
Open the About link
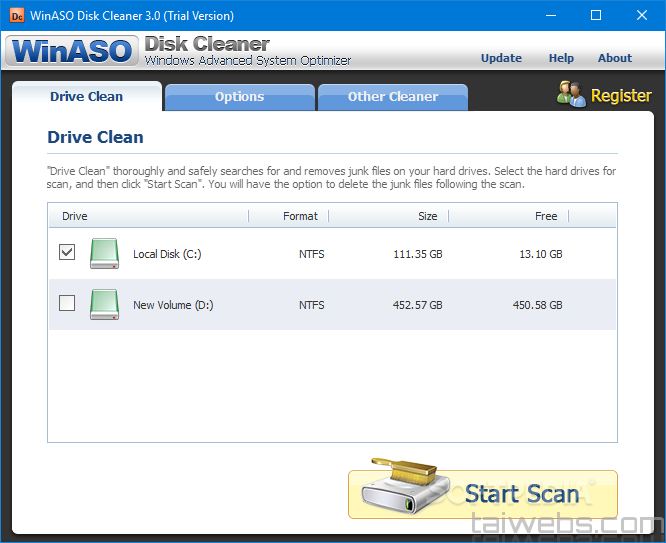615,58
